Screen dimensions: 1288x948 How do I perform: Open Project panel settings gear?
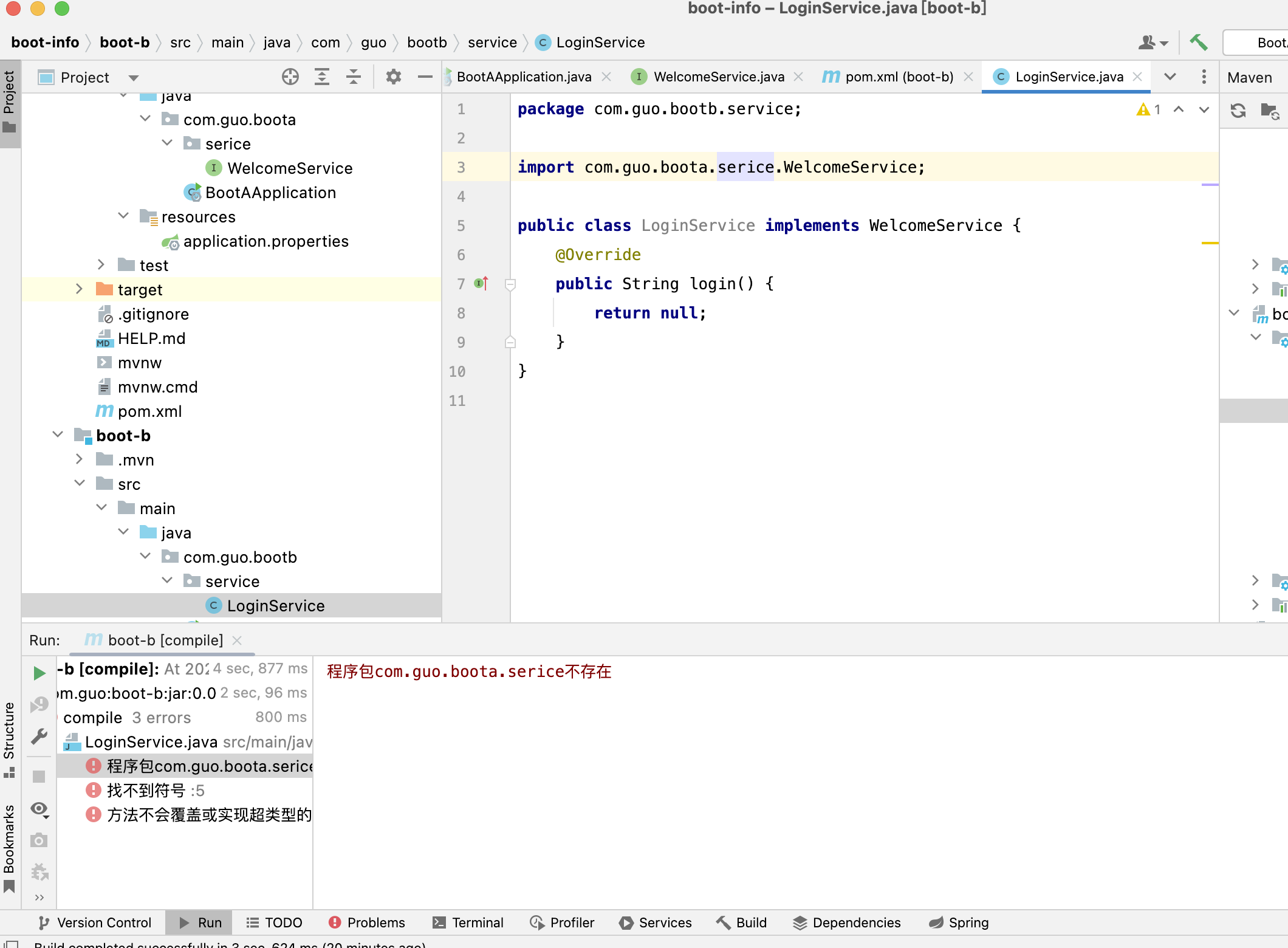point(394,77)
